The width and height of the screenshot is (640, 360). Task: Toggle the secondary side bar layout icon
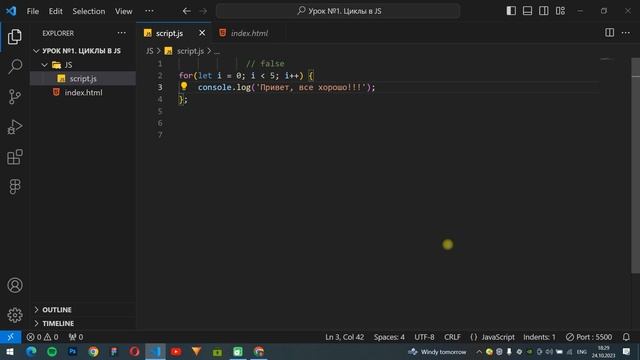pos(544,11)
